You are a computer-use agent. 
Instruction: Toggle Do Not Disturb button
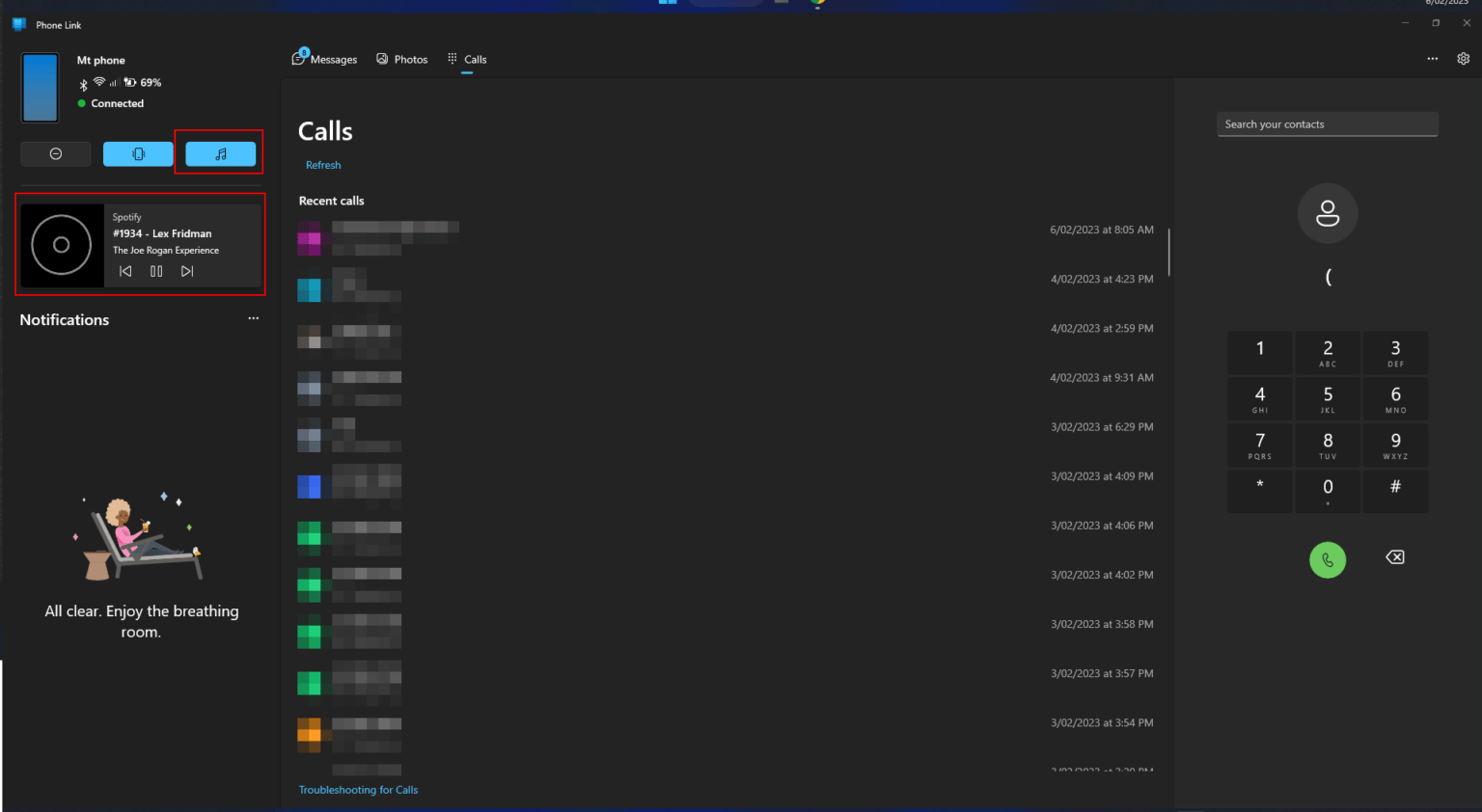click(x=56, y=154)
